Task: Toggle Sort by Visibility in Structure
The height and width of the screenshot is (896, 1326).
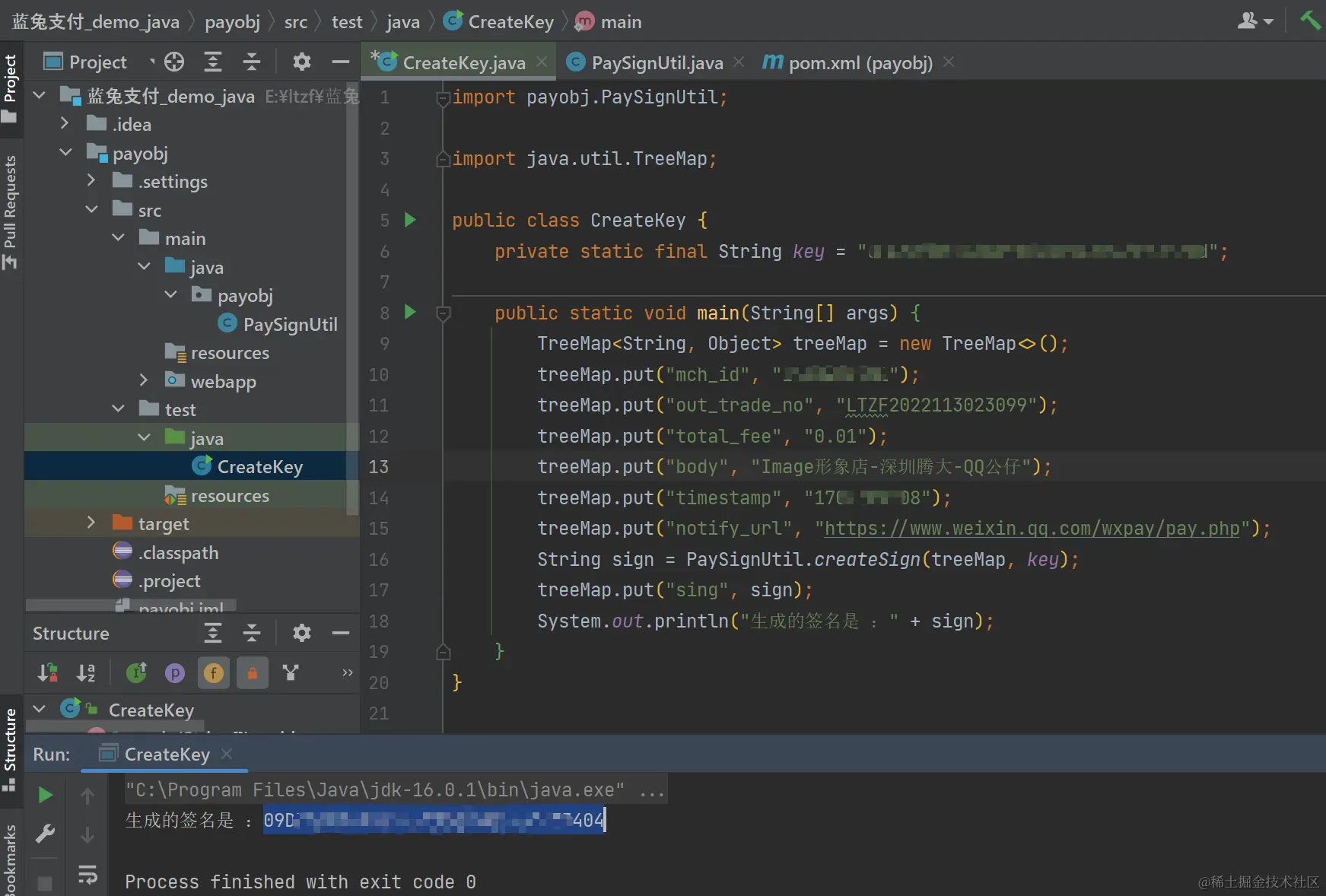Action: coord(47,672)
